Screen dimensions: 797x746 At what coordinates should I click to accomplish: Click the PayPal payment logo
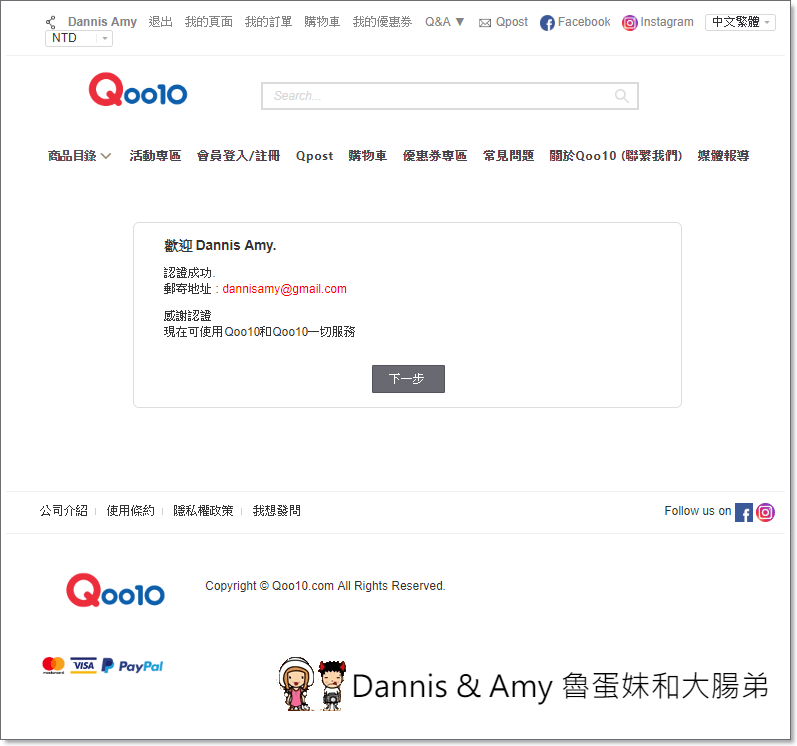pyautogui.click(x=132, y=666)
